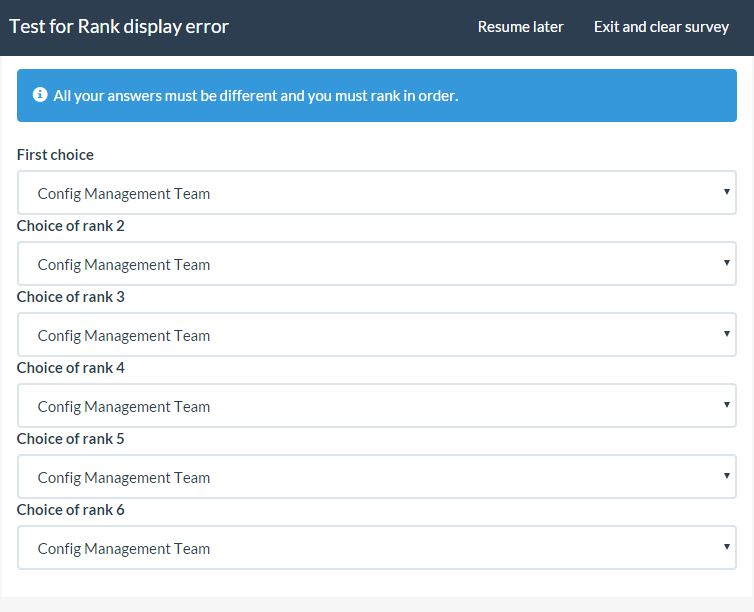754x612 pixels.
Task: Click the rank 2 dropdown arrow
Action: click(727, 264)
